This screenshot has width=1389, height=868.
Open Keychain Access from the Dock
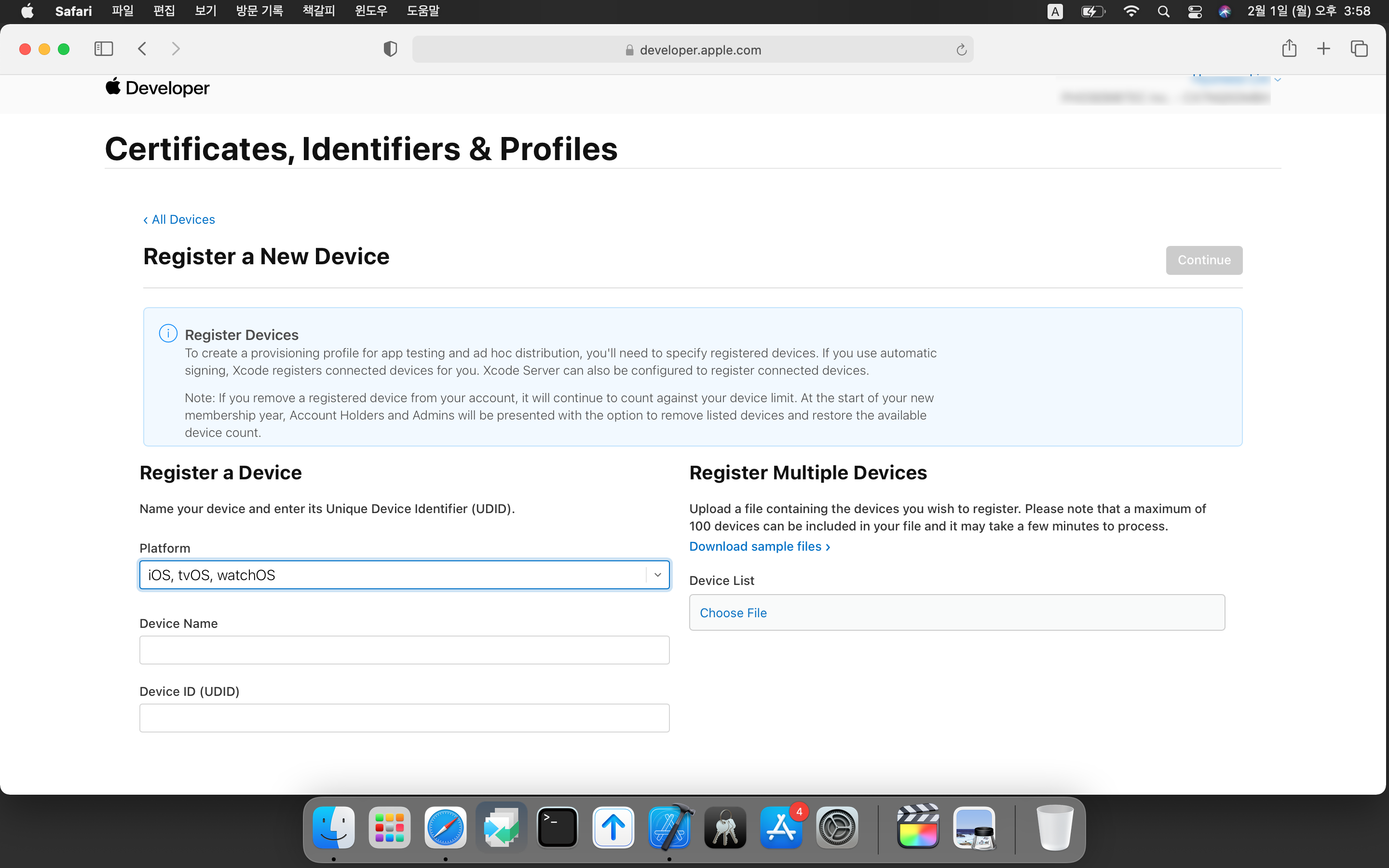pos(725,827)
